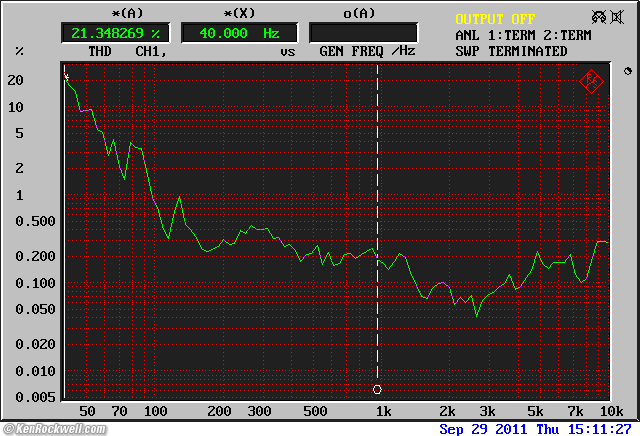Click the X-axis label 50
The width and height of the screenshot is (640, 436).
click(87, 411)
